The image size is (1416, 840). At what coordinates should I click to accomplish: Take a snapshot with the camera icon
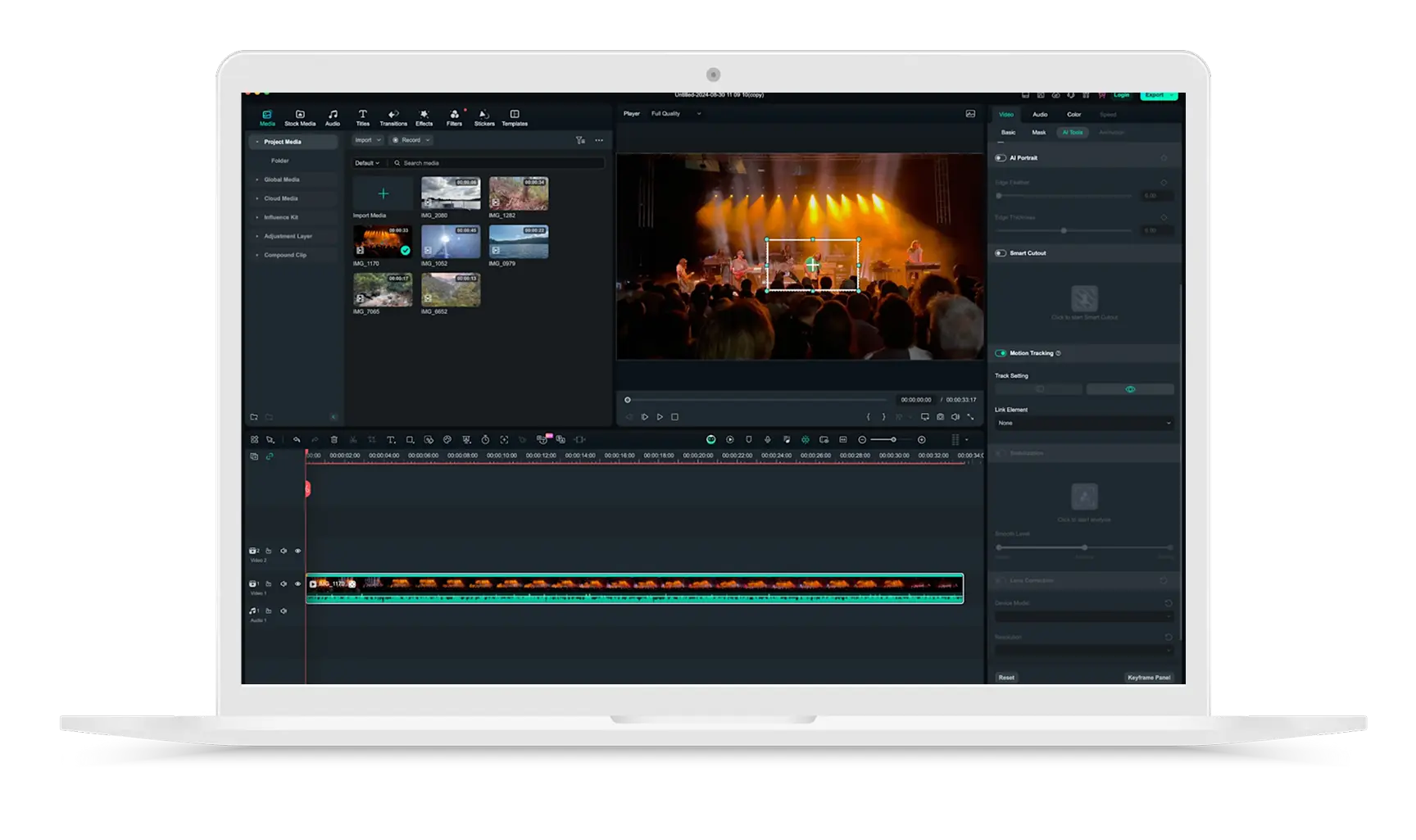tap(940, 417)
